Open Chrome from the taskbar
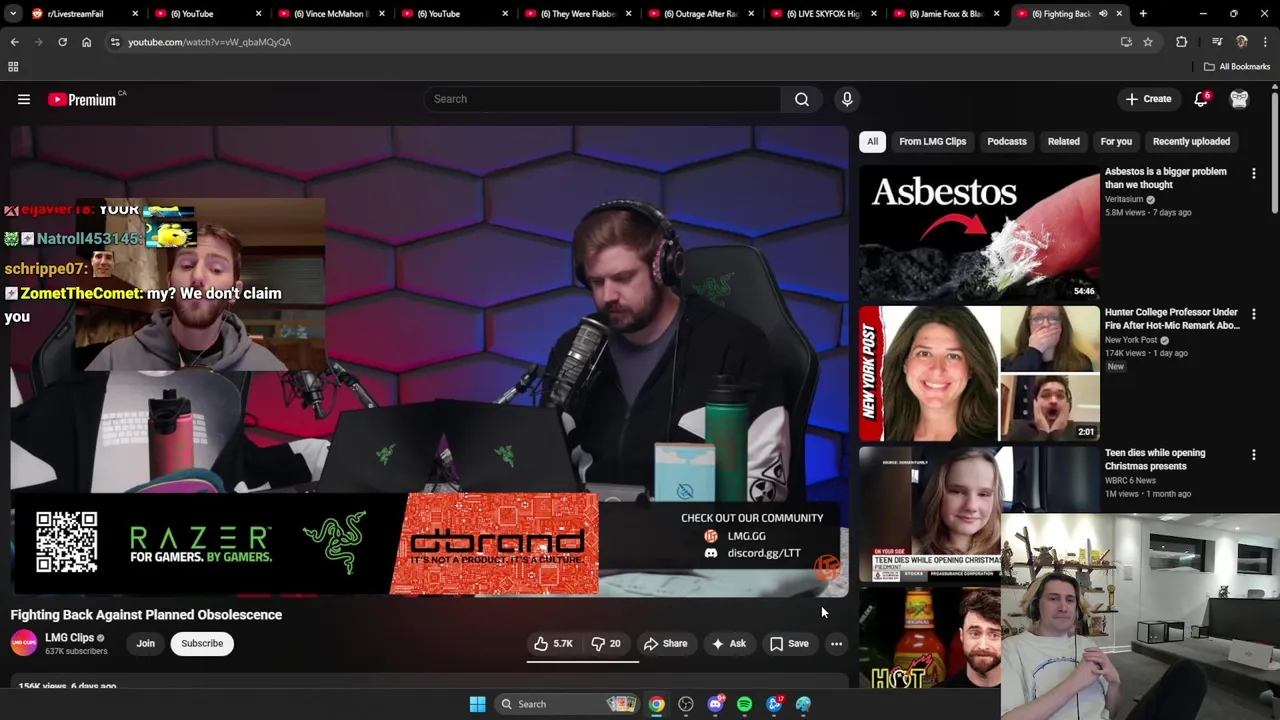The height and width of the screenshot is (720, 1280). (x=656, y=704)
